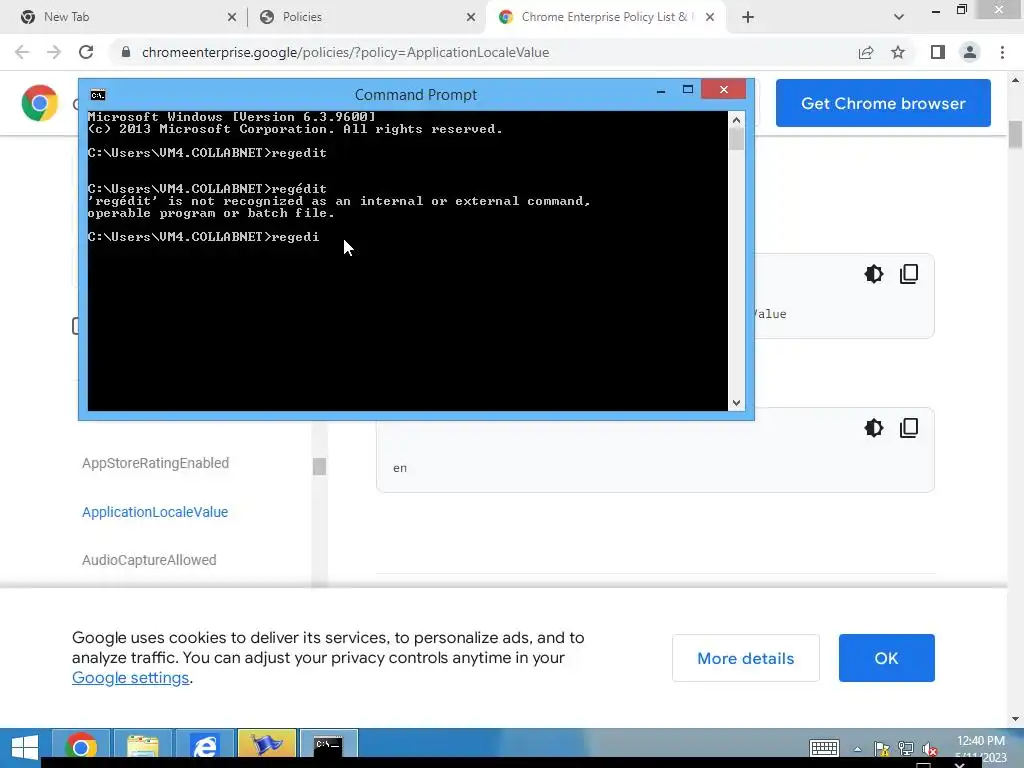The width and height of the screenshot is (1024, 768).
Task: Open network tray icon
Action: 906,749
